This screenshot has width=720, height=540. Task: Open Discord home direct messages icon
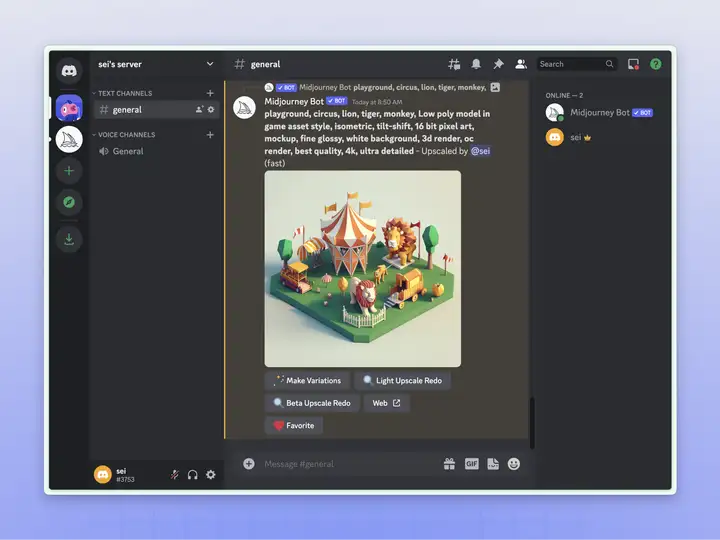[69, 71]
